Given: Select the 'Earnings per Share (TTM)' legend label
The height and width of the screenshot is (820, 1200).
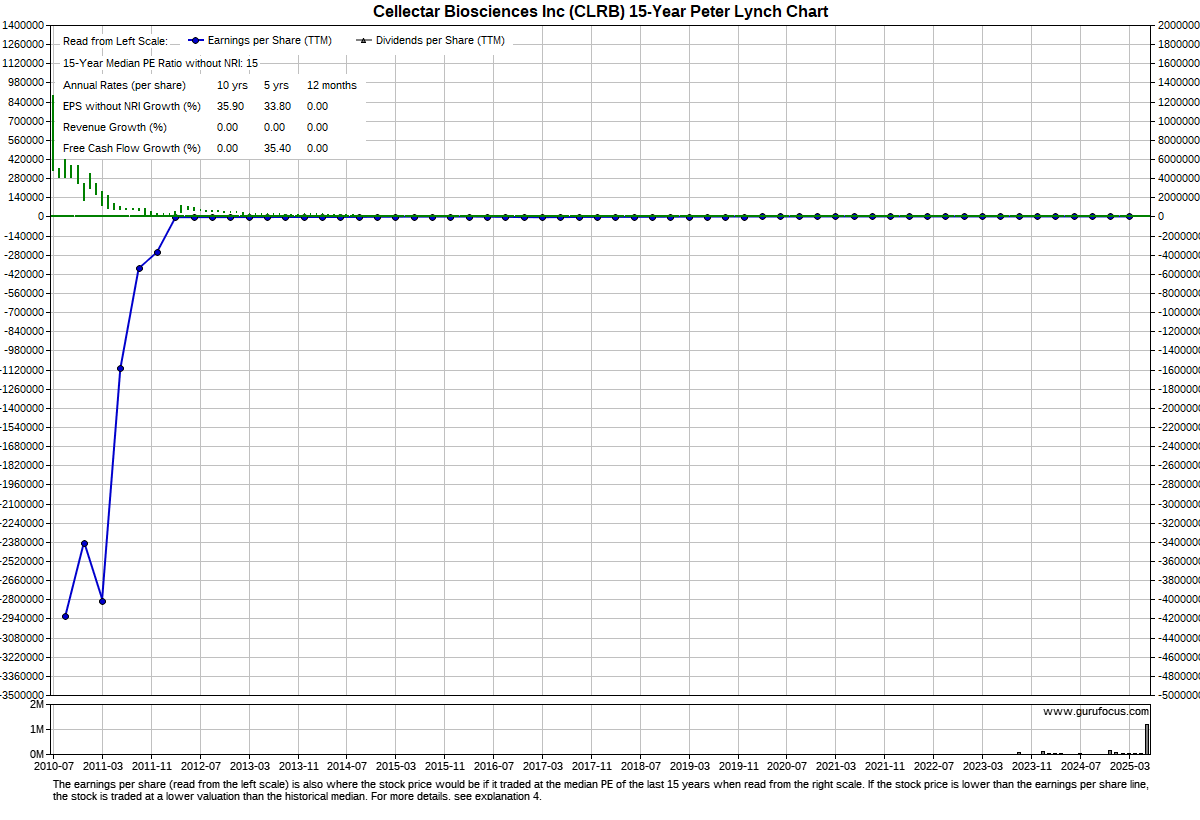Looking at the screenshot, I should [x=272, y=41].
